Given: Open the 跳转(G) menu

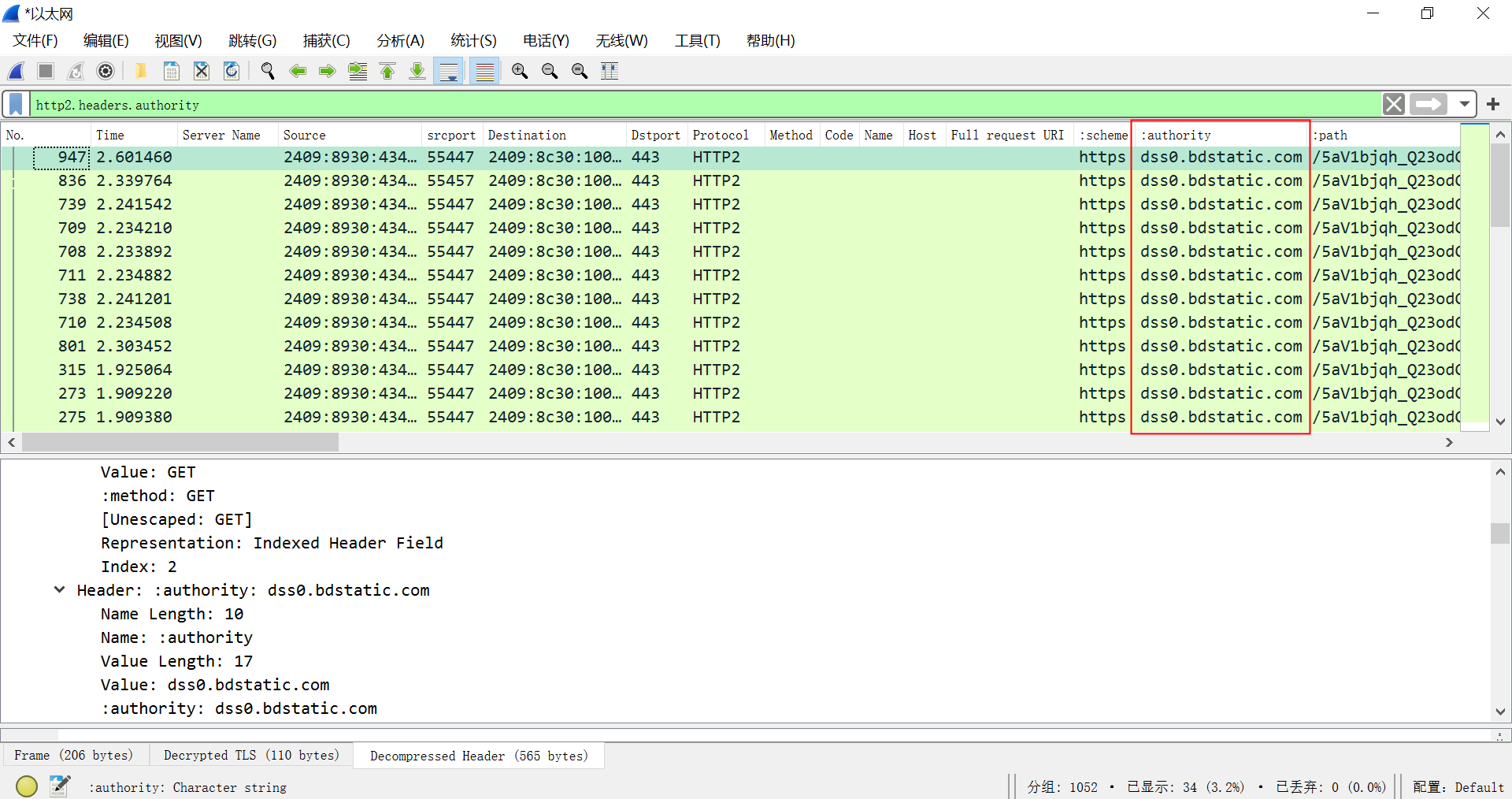Looking at the screenshot, I should 253,41.
